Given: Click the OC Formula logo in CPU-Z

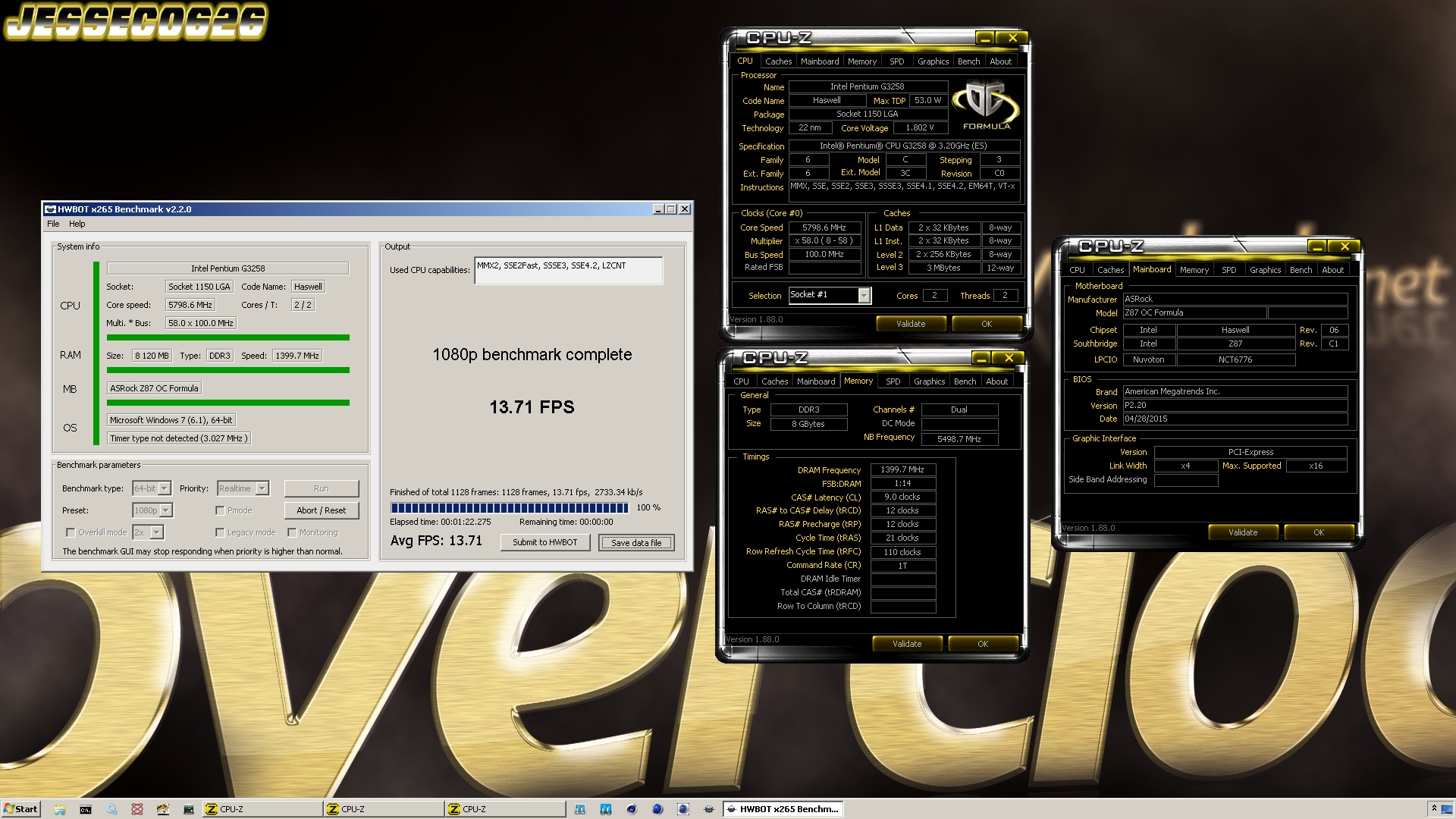Looking at the screenshot, I should [987, 106].
